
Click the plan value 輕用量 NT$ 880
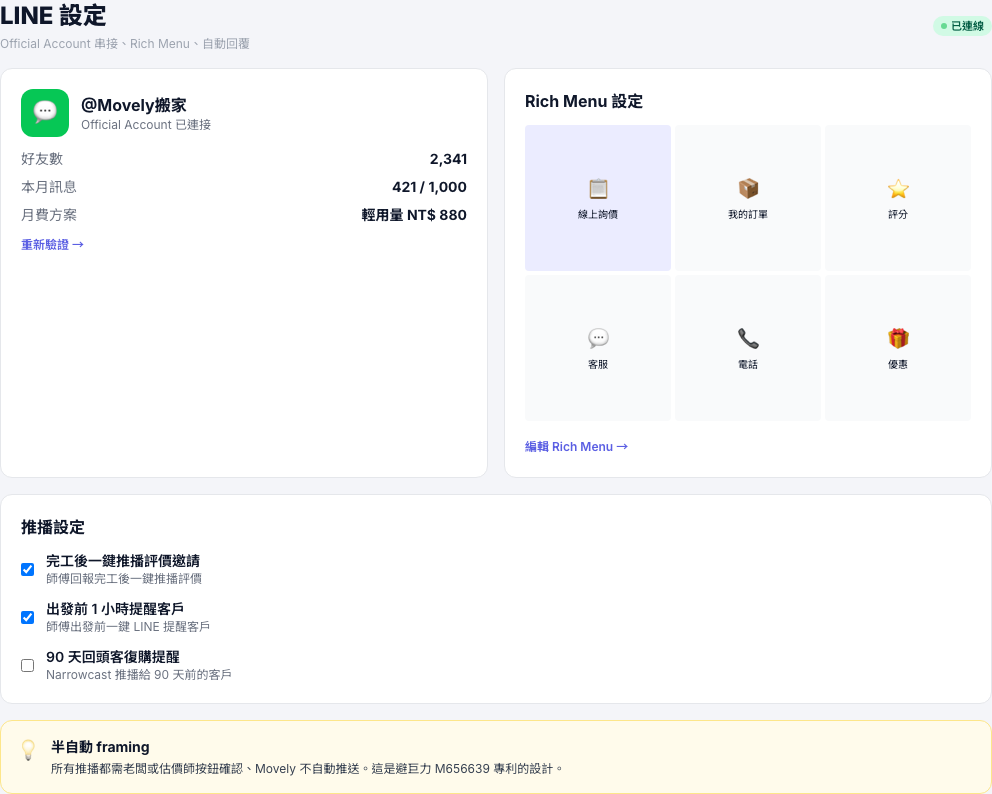click(x=414, y=214)
